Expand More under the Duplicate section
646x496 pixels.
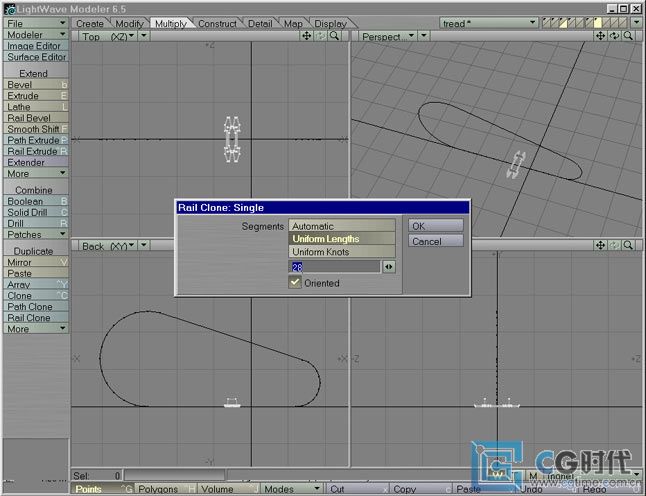tap(36, 329)
